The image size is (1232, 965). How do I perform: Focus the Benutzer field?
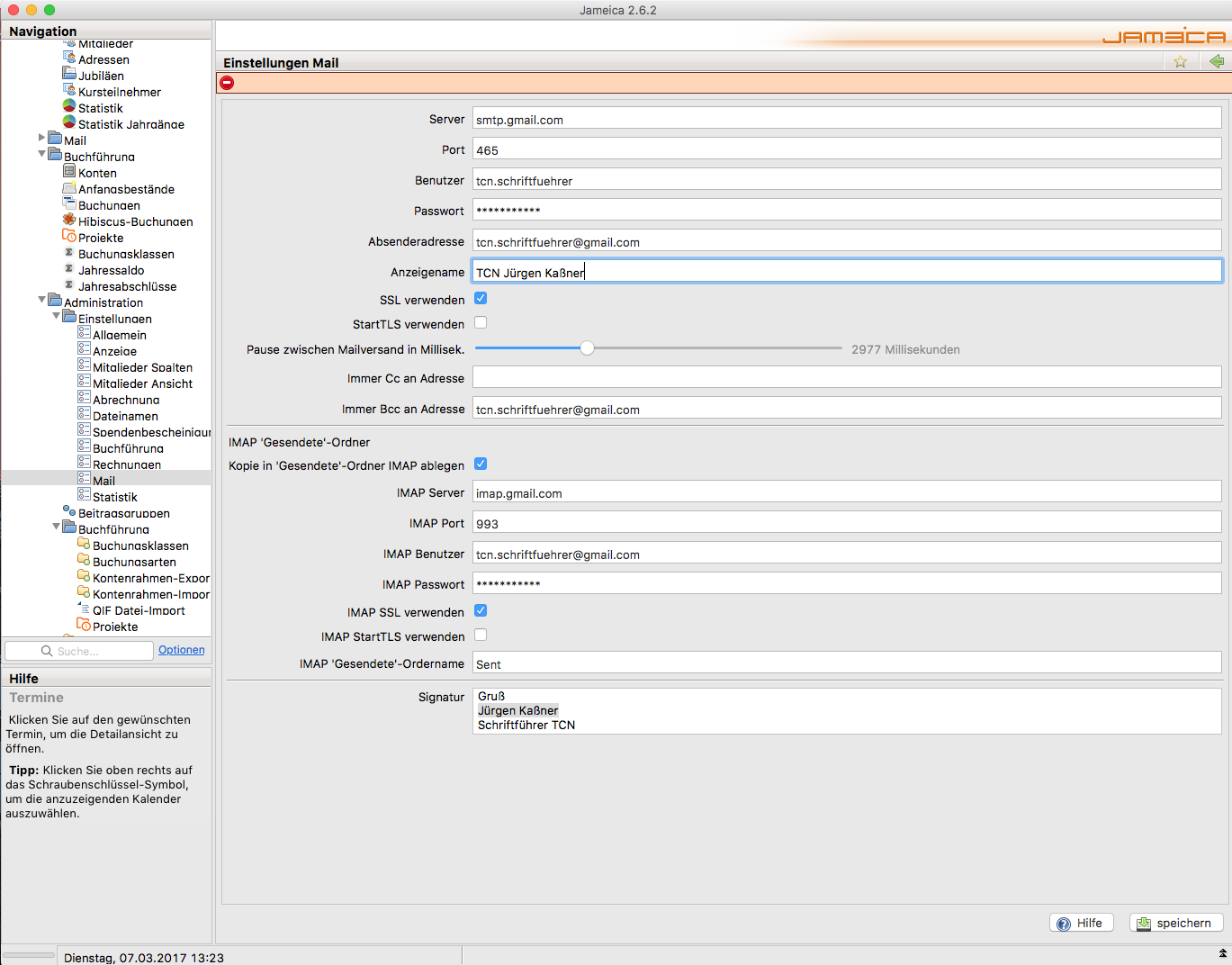[847, 180]
